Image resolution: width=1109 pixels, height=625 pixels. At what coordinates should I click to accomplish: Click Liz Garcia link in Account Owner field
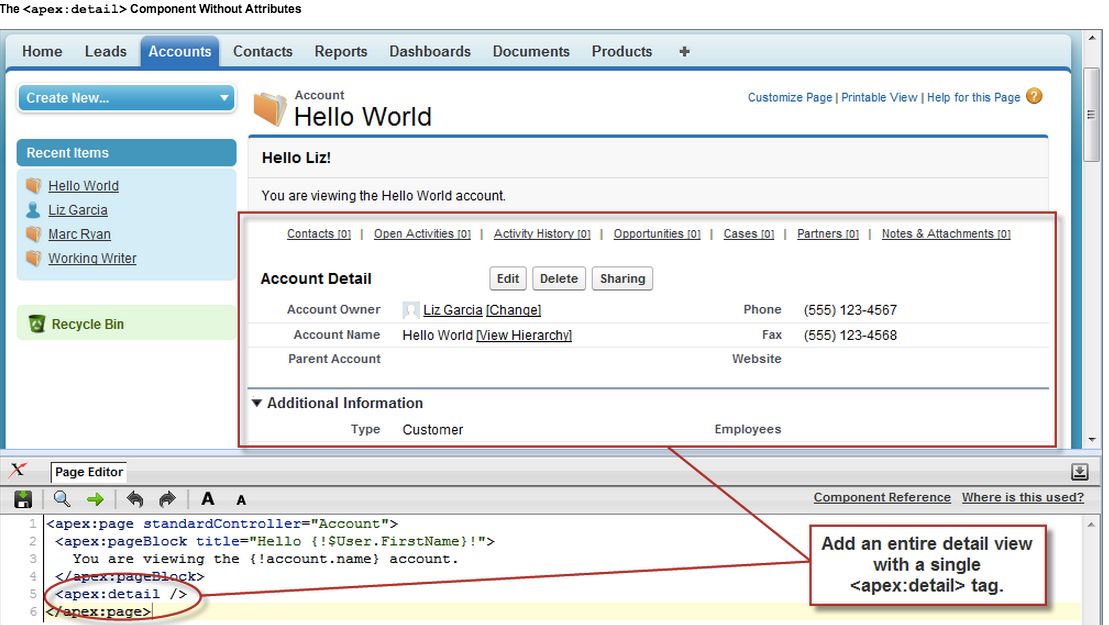pos(453,310)
